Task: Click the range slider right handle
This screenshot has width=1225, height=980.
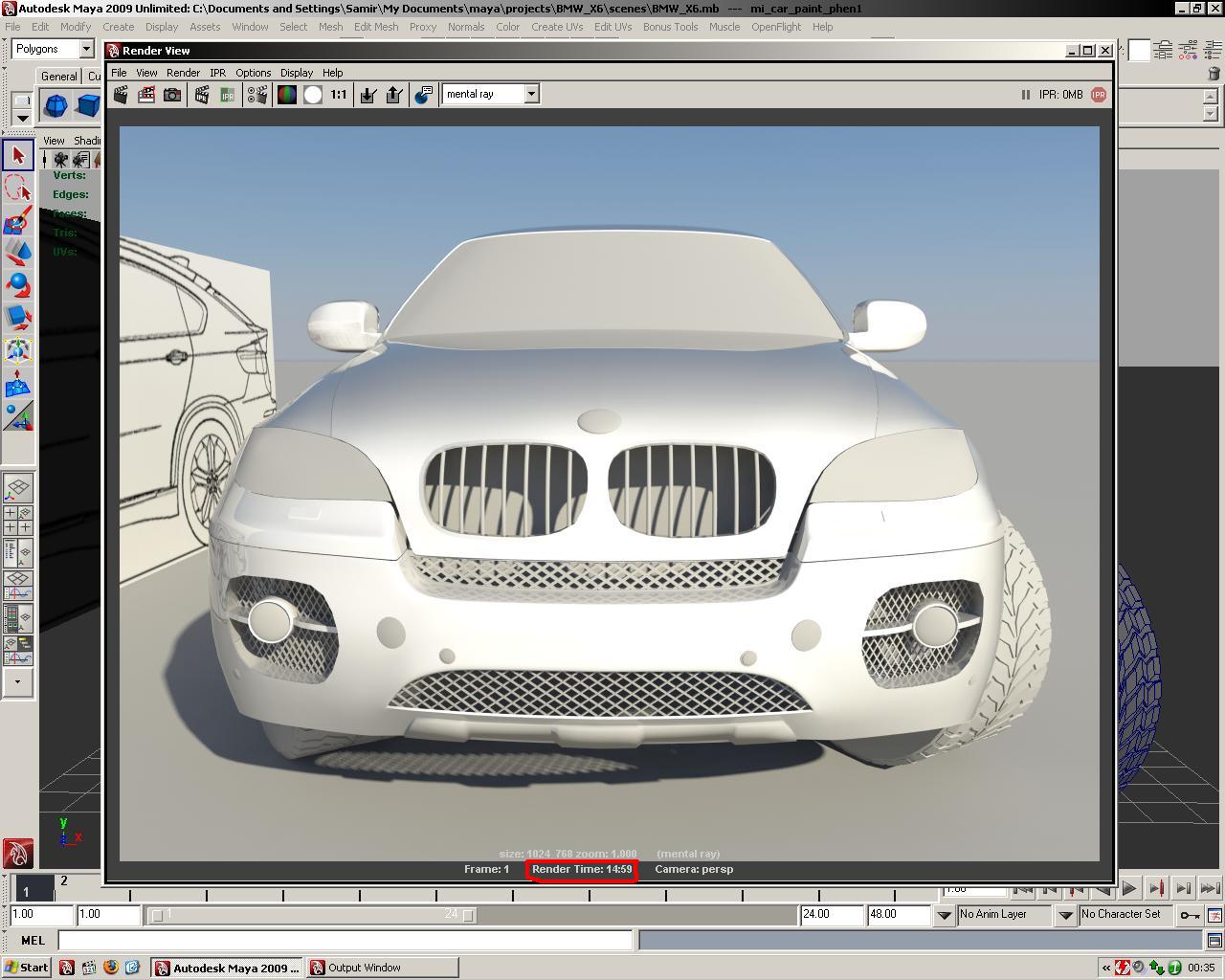Action: click(x=468, y=915)
